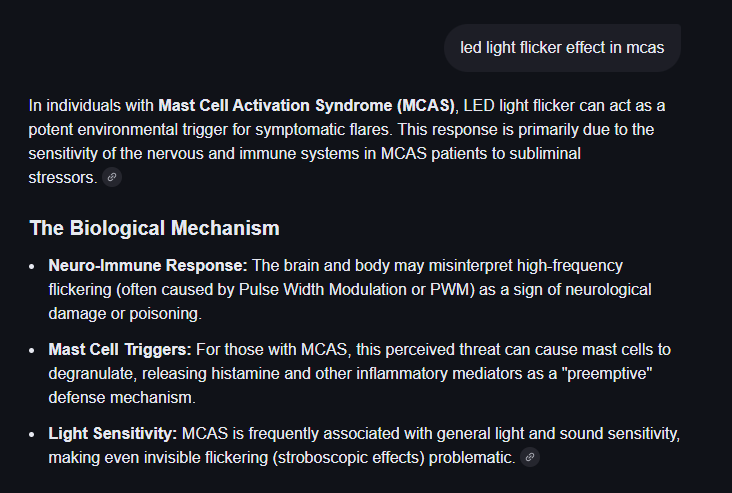Click the "led light flicker effect in mcas" message bubble
This screenshot has width=732, height=493.
pos(562,47)
